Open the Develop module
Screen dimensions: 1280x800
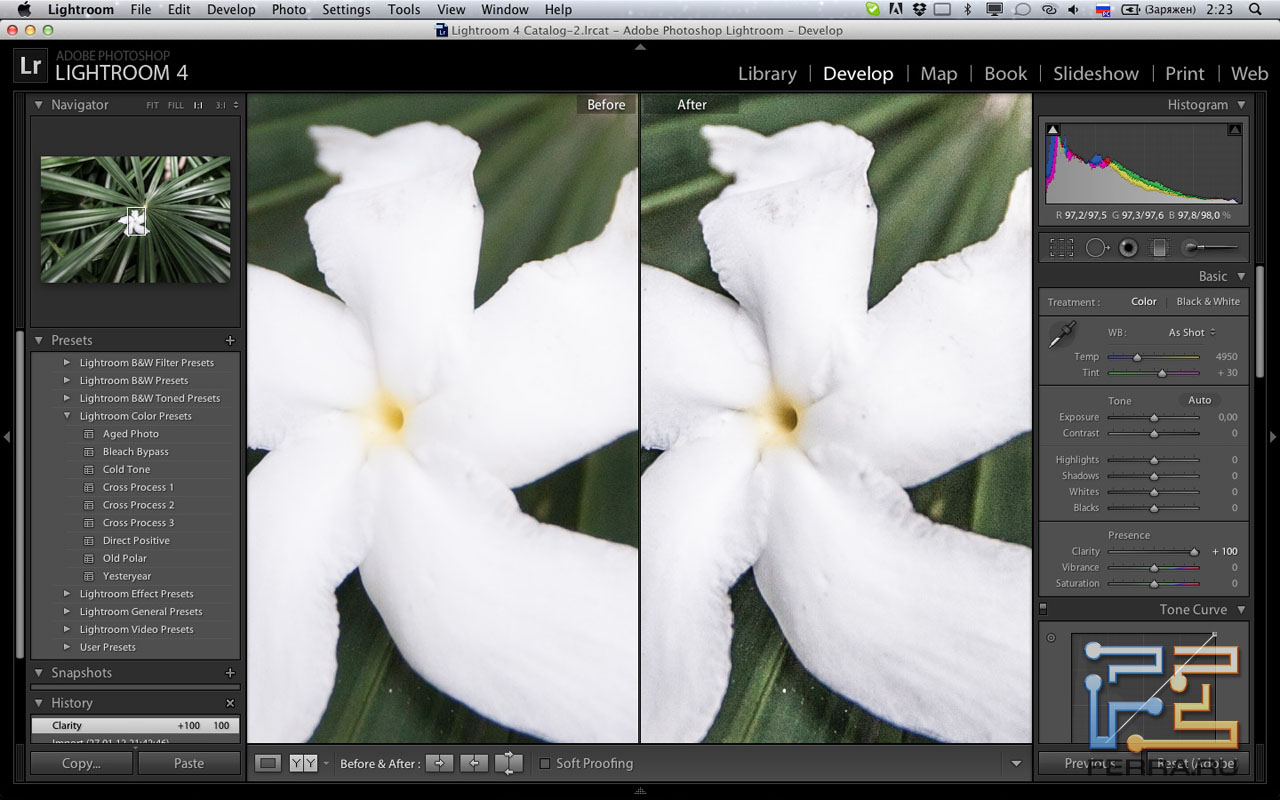[858, 73]
